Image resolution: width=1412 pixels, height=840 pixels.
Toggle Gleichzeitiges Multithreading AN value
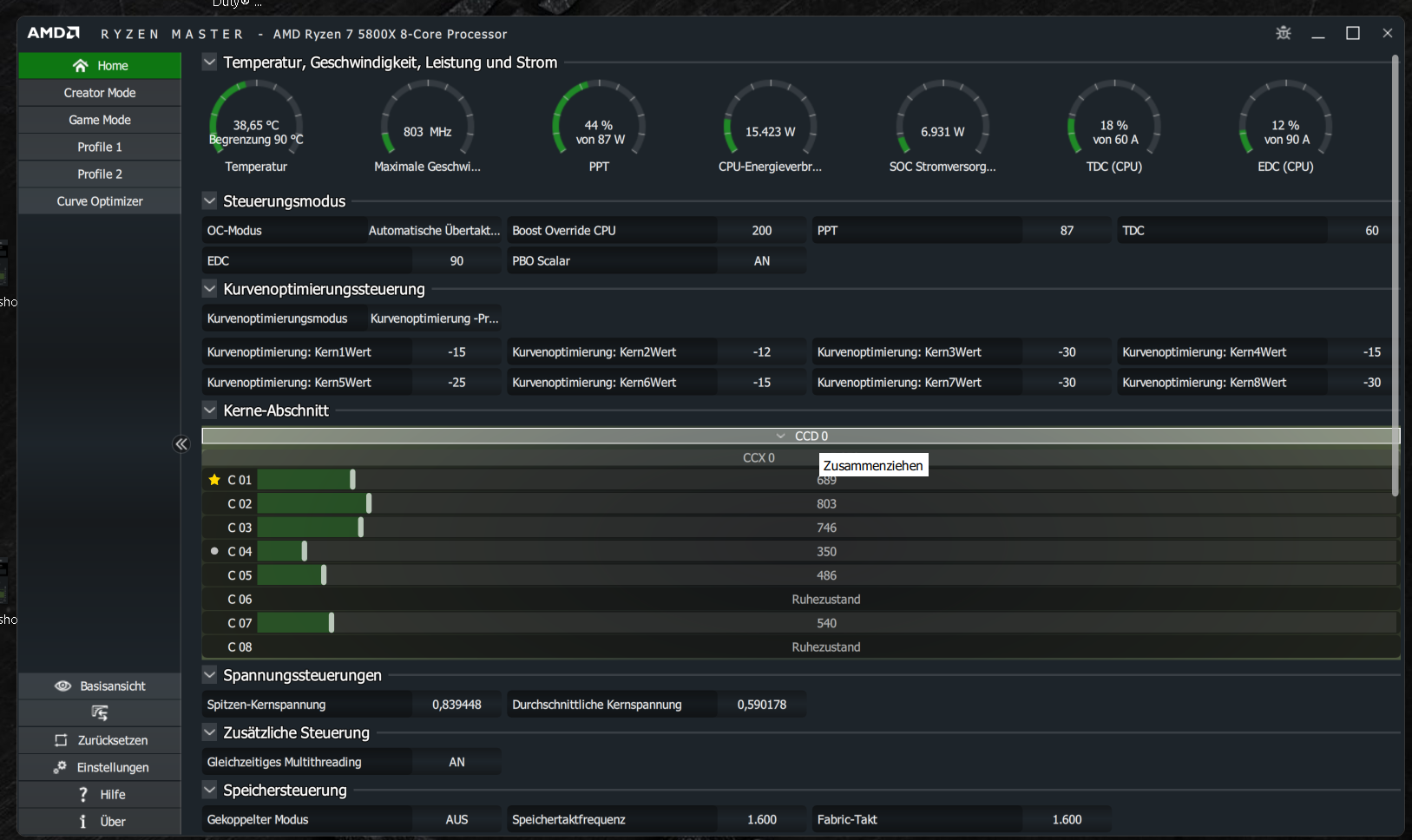(x=456, y=762)
